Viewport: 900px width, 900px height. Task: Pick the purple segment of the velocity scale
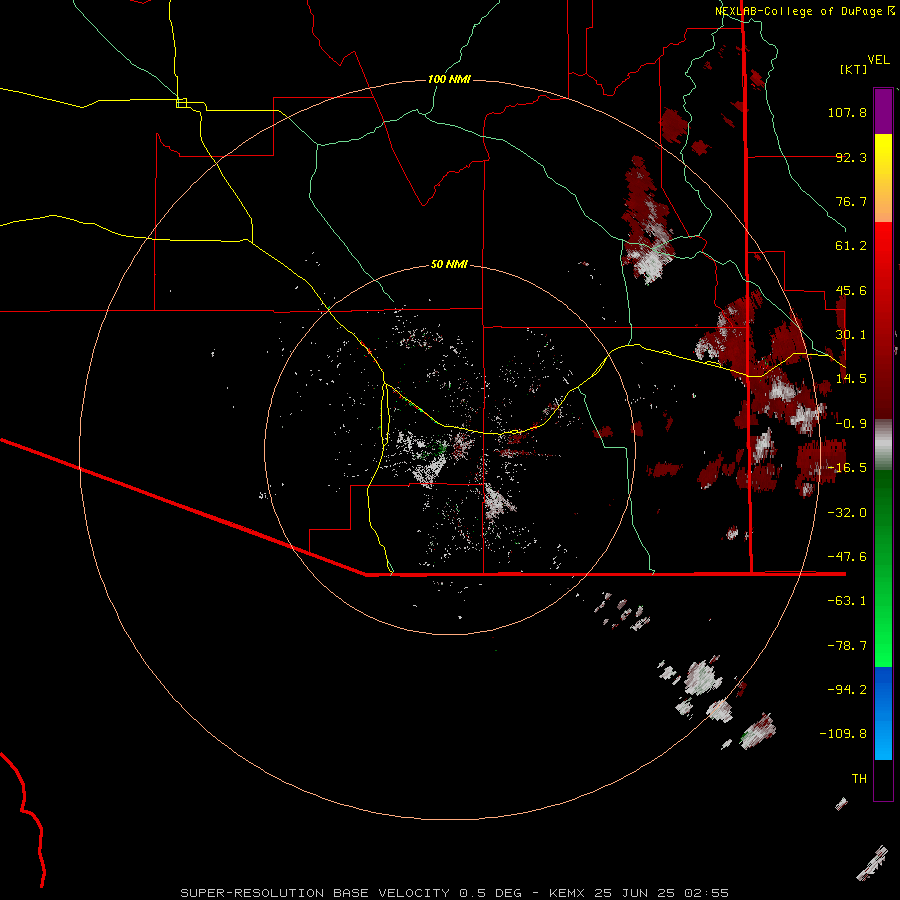click(883, 111)
